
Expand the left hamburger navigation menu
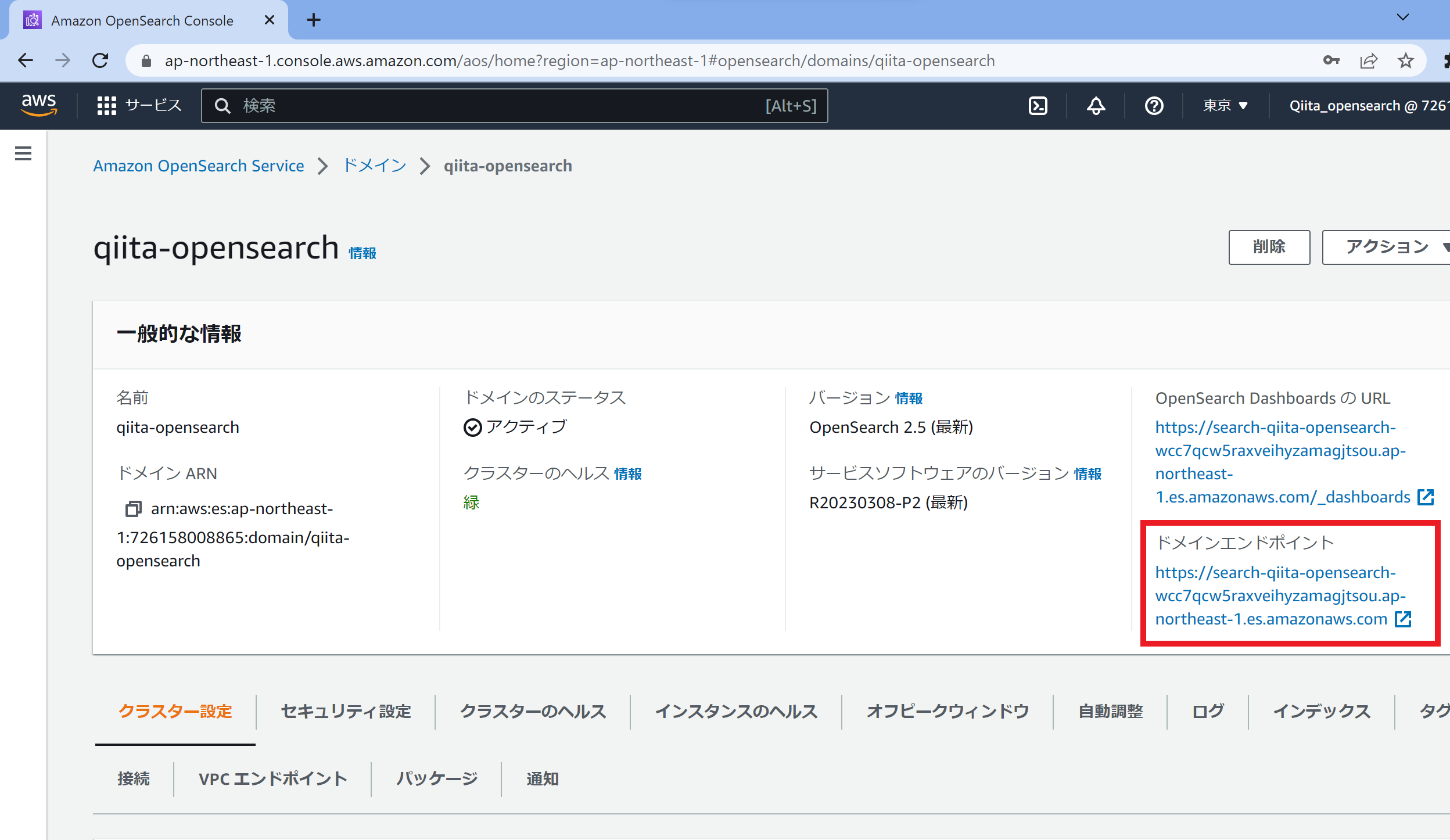click(x=23, y=153)
